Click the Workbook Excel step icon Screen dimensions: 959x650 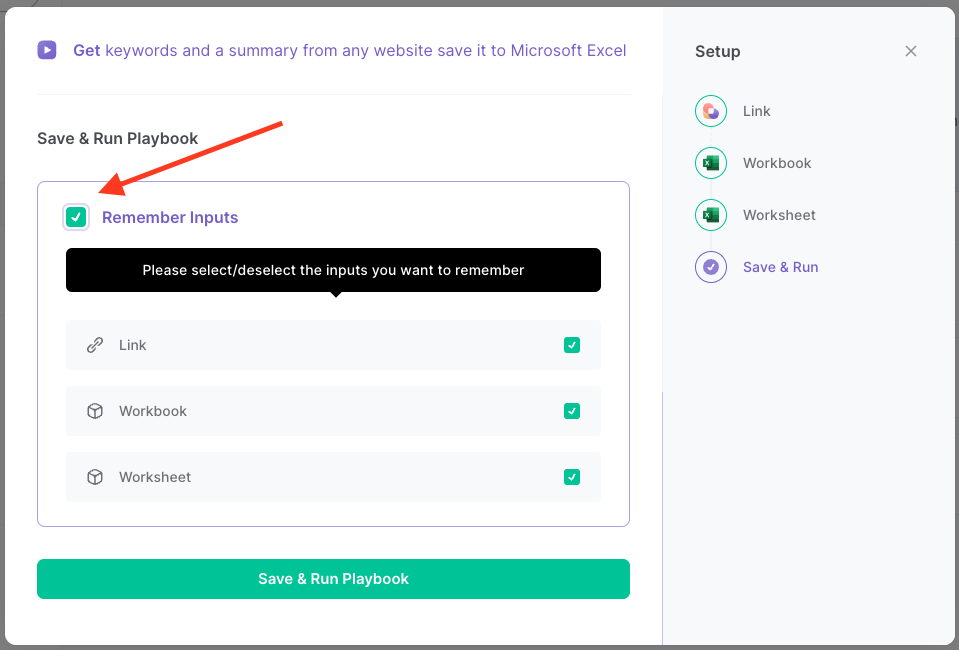(x=711, y=163)
